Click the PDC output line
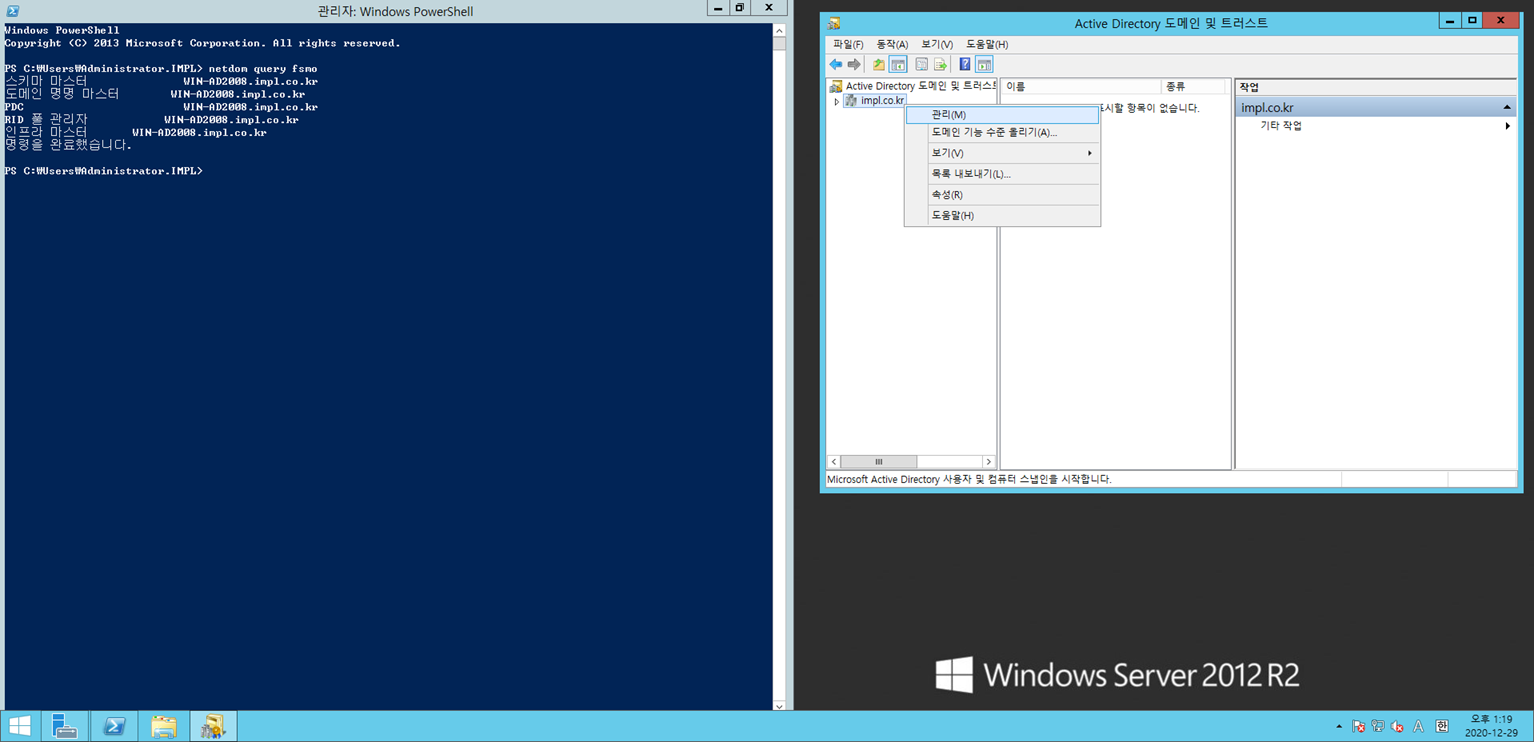The height and width of the screenshot is (742, 1534). 161,107
